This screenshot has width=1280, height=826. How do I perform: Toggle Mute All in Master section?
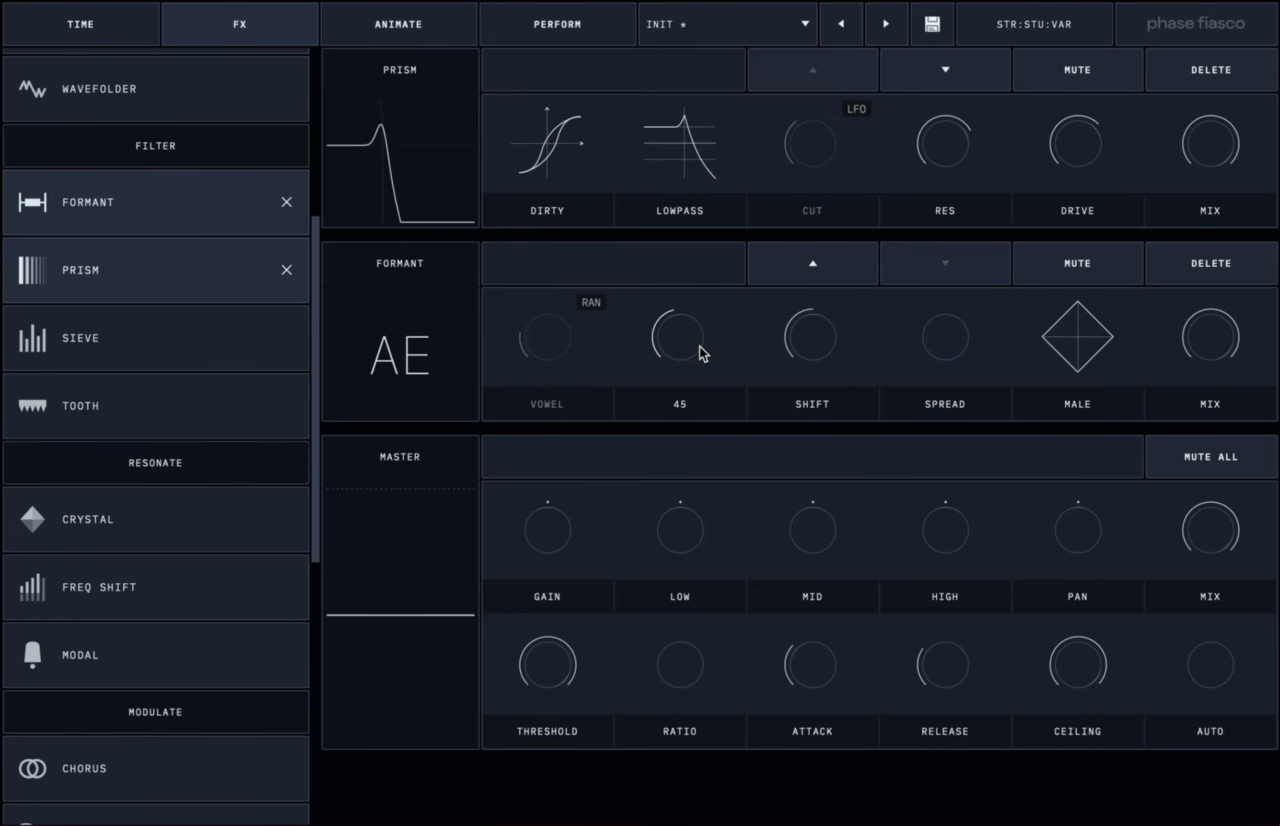click(x=1211, y=457)
